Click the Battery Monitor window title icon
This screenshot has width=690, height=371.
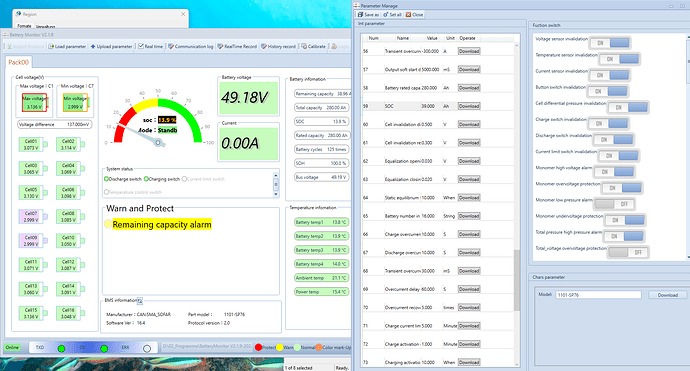[5, 34]
